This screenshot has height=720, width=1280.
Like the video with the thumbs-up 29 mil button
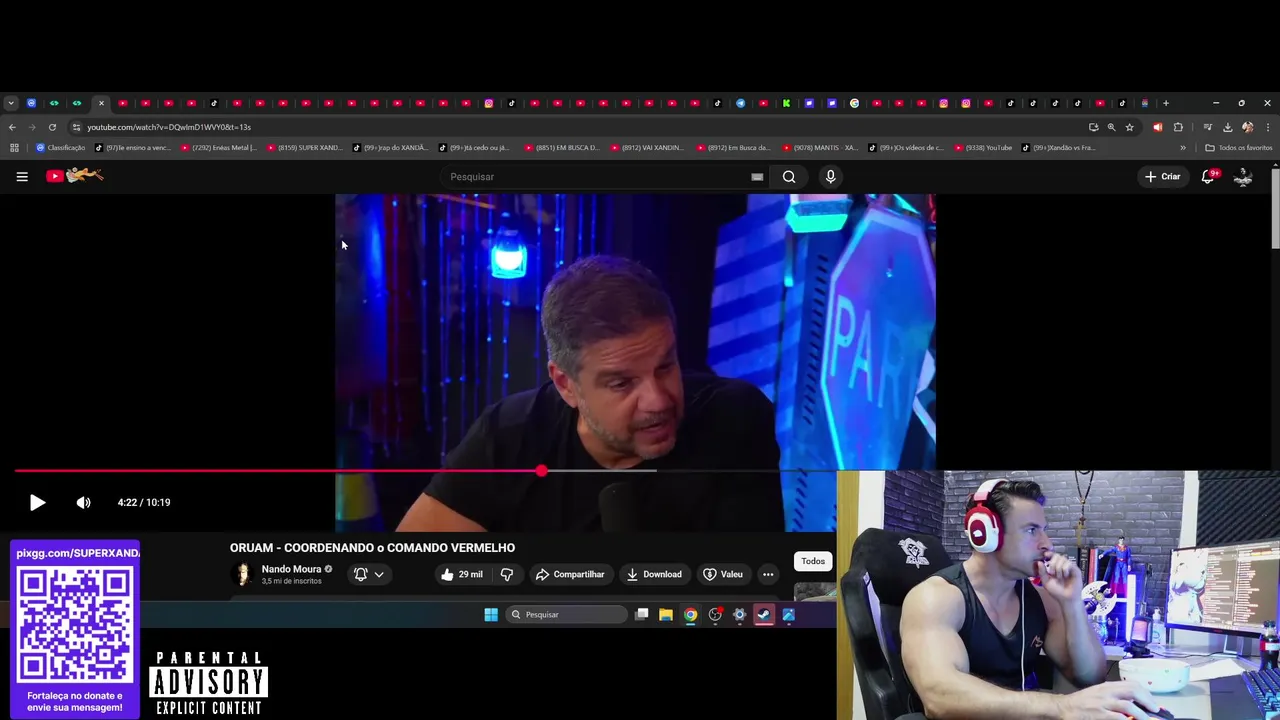(462, 574)
